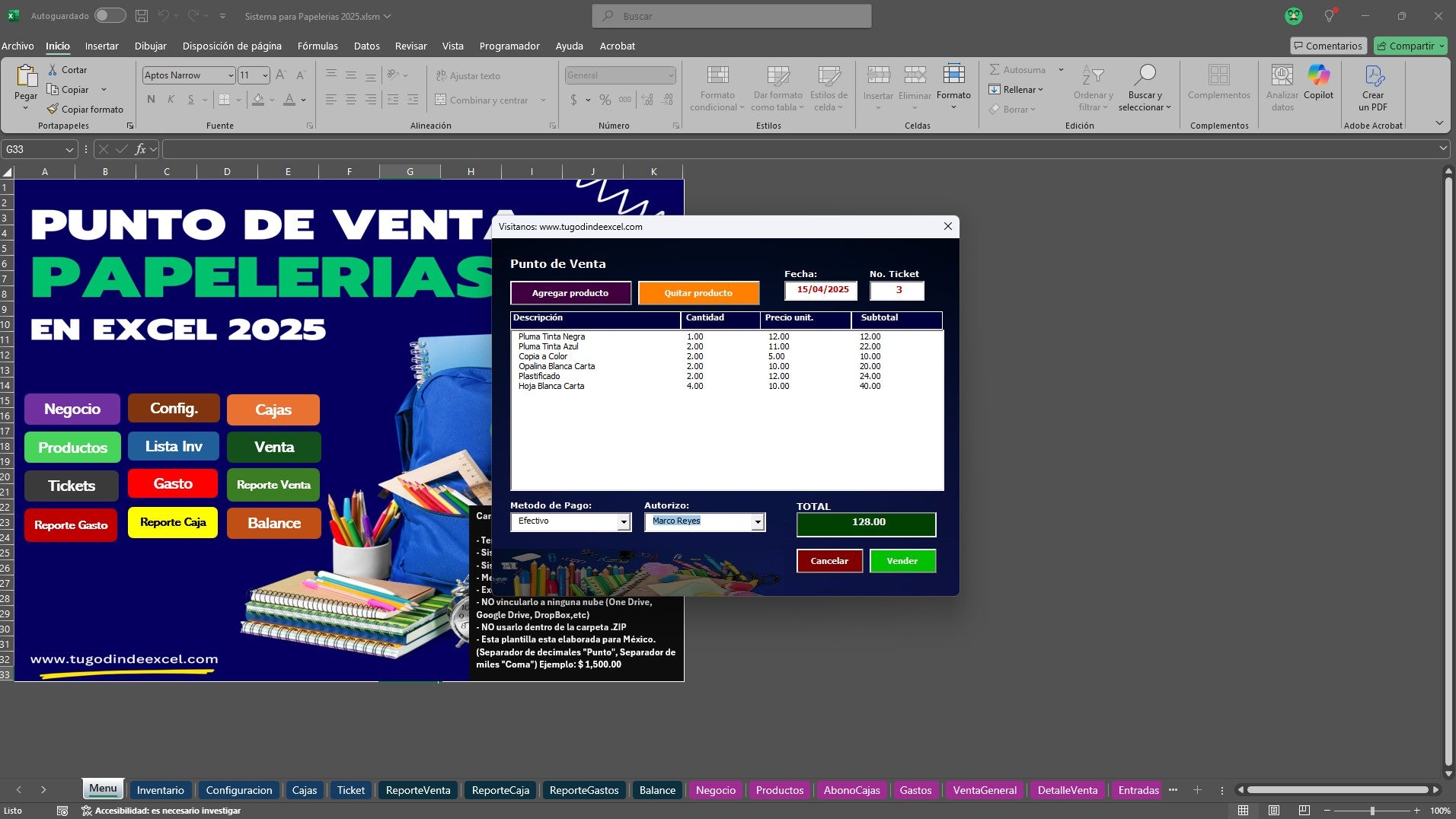The image size is (1456, 819).
Task: Click the Eliminar celdas icon
Action: coord(915,75)
